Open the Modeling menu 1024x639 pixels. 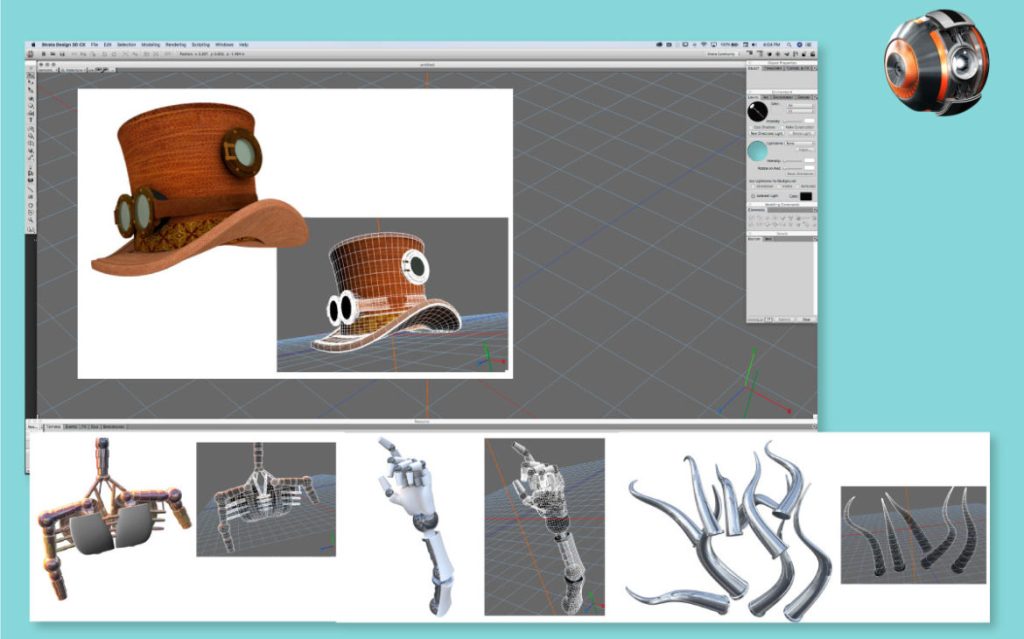pyautogui.click(x=151, y=45)
